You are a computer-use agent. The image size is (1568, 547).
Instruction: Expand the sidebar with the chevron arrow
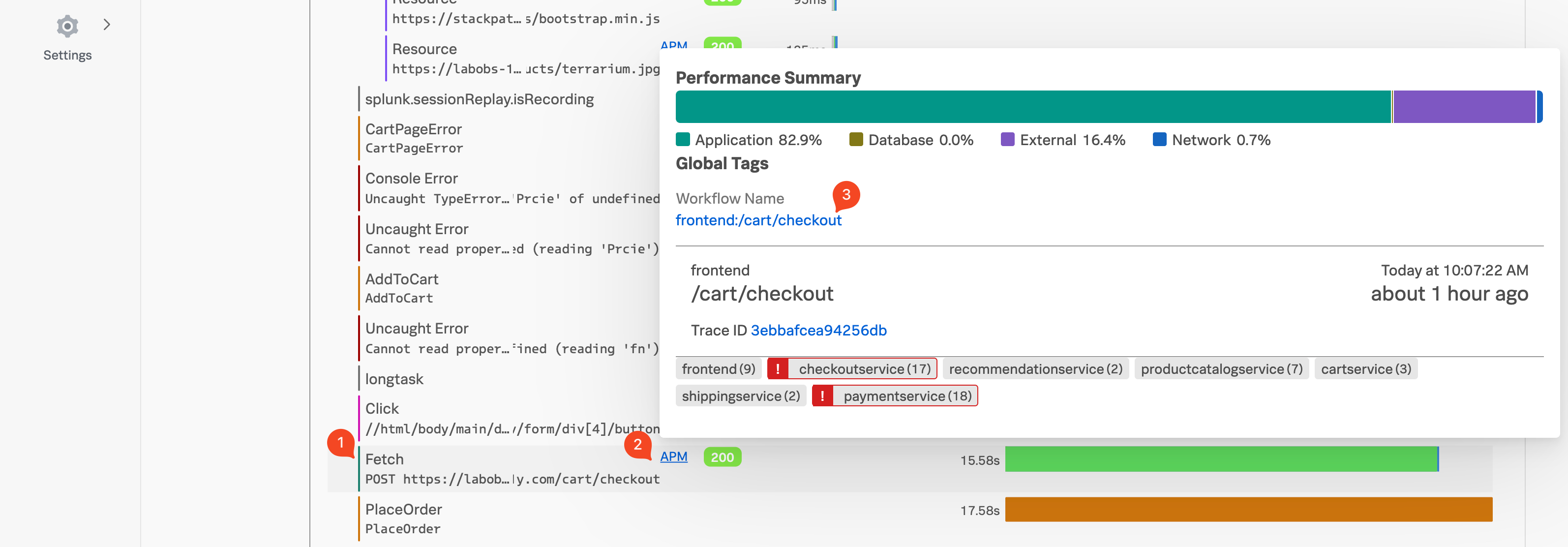point(107,25)
